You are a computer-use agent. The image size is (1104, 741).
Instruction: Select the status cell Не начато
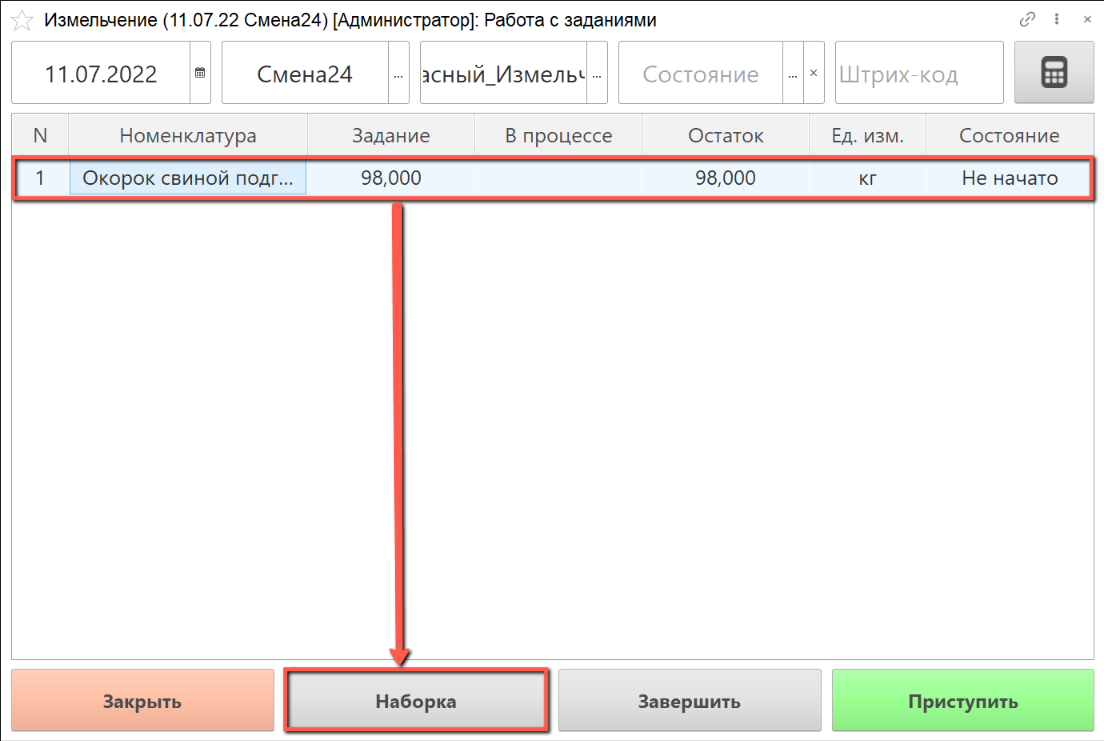1009,178
